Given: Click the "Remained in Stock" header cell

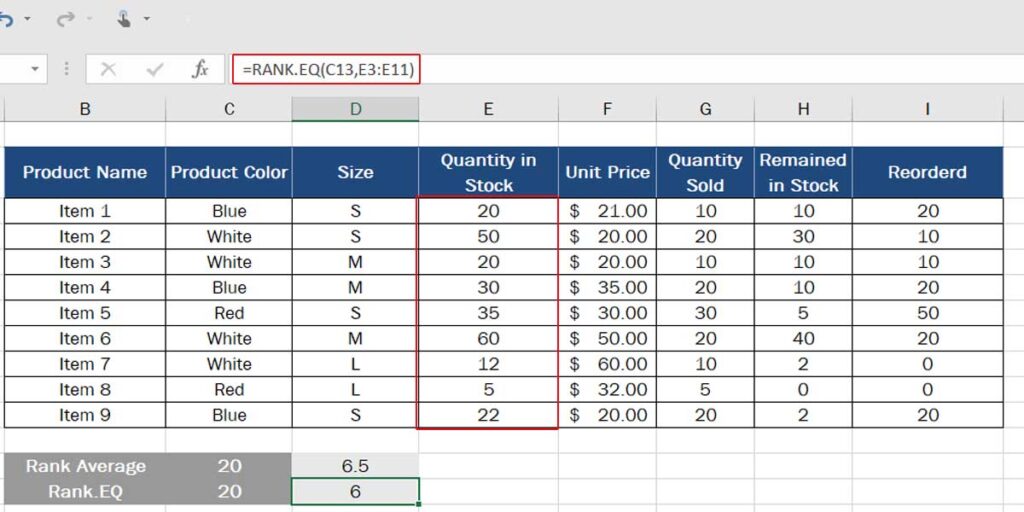Looking at the screenshot, I should (803, 172).
